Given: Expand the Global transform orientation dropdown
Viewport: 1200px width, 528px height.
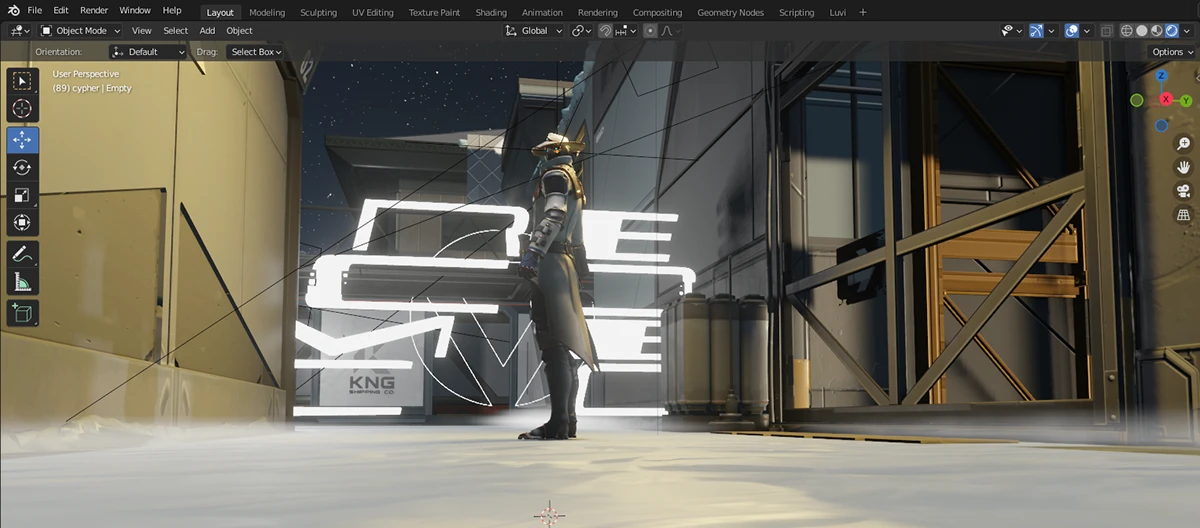Looking at the screenshot, I should pos(536,31).
